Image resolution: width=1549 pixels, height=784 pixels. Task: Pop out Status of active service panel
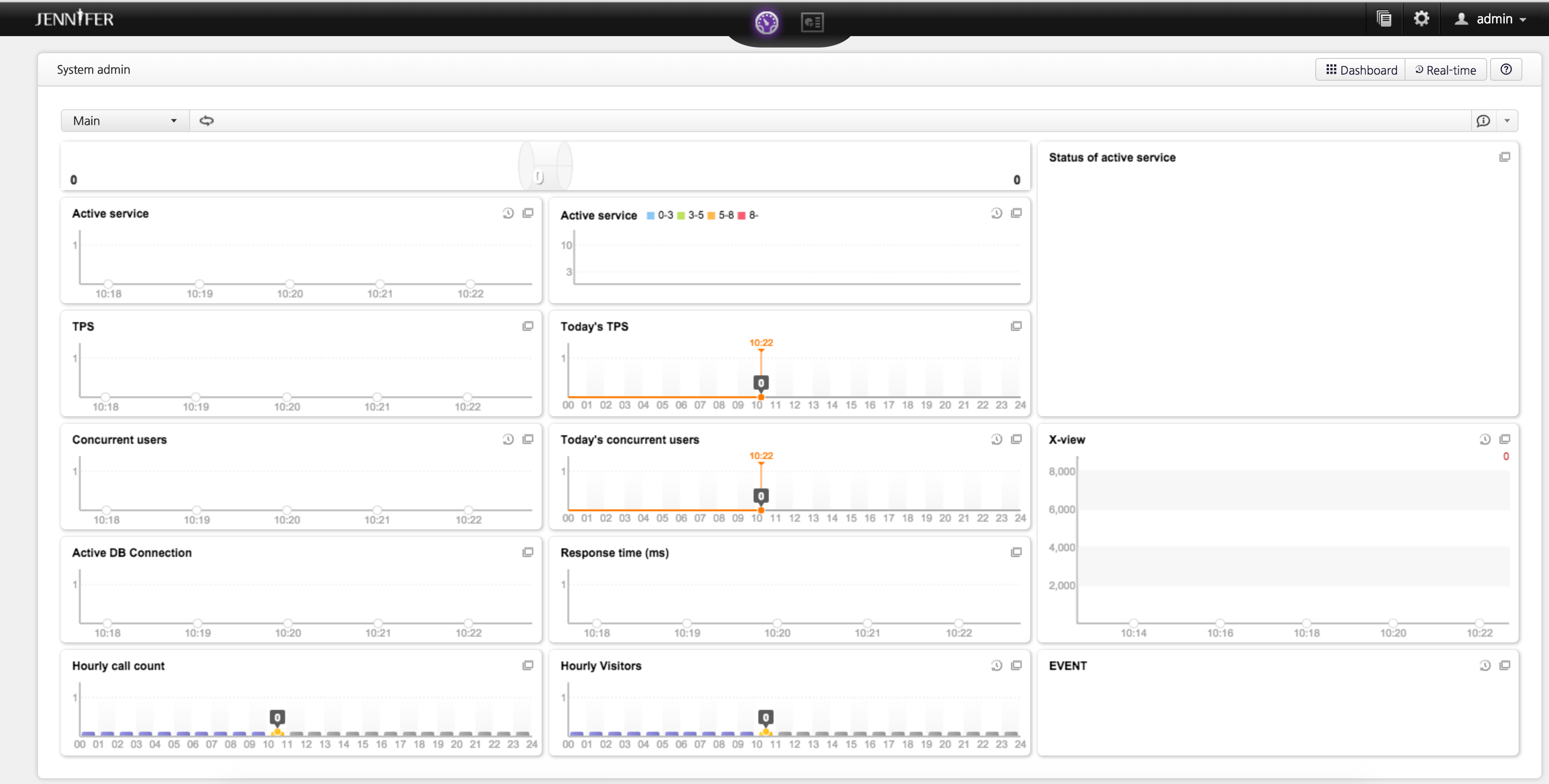pyautogui.click(x=1504, y=157)
